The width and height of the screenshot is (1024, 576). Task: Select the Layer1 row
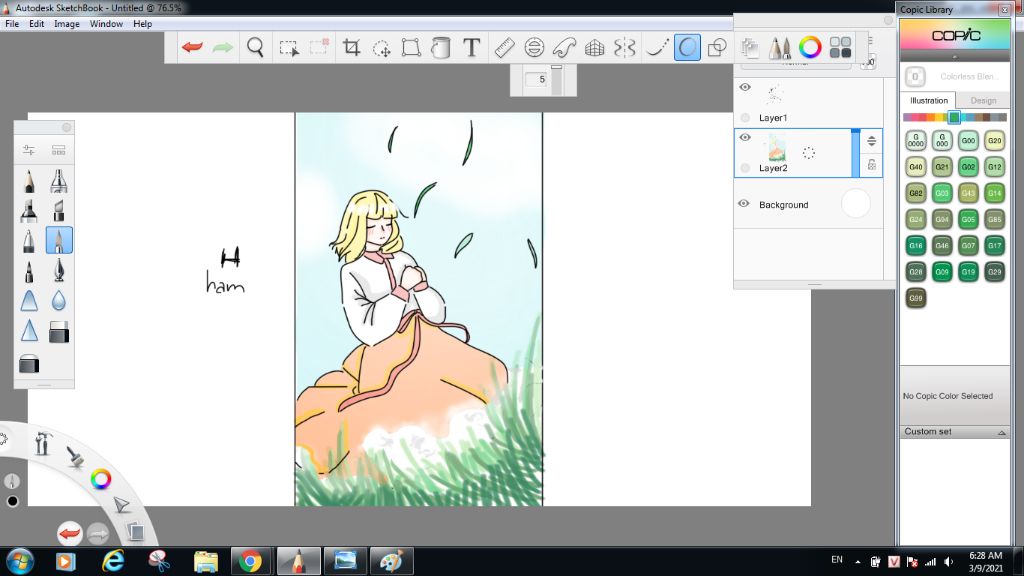tap(808, 103)
